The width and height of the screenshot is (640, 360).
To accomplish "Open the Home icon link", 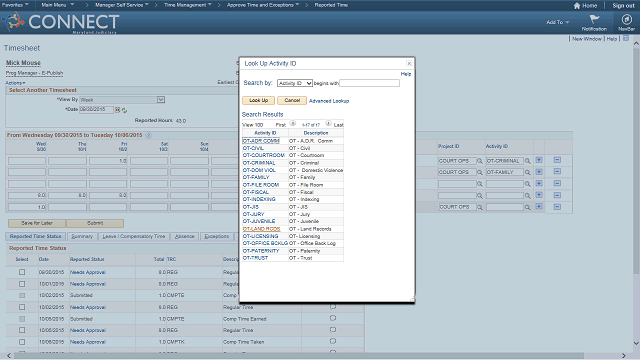I will [585, 5].
